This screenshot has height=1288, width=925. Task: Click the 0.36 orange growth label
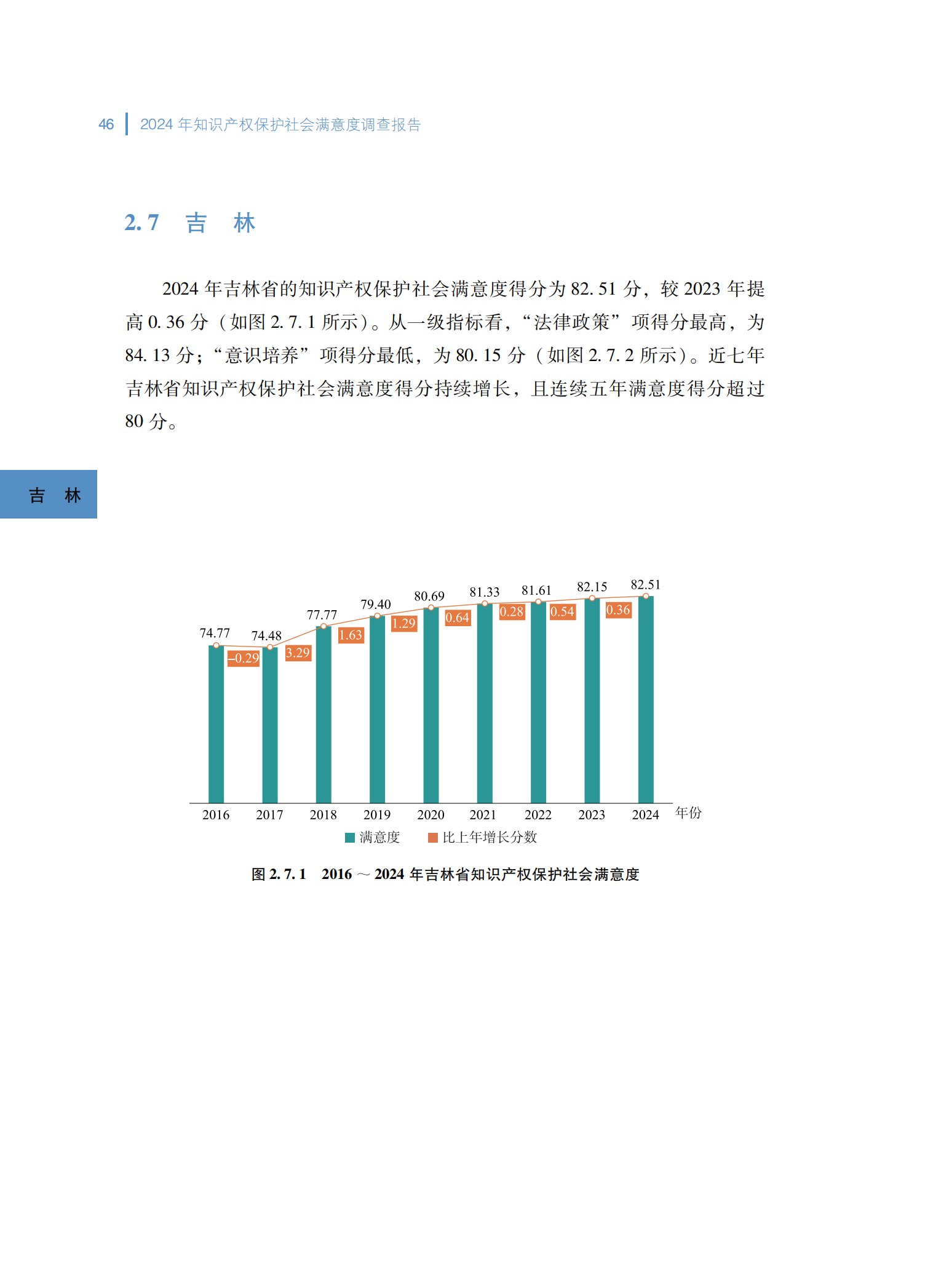point(618,610)
